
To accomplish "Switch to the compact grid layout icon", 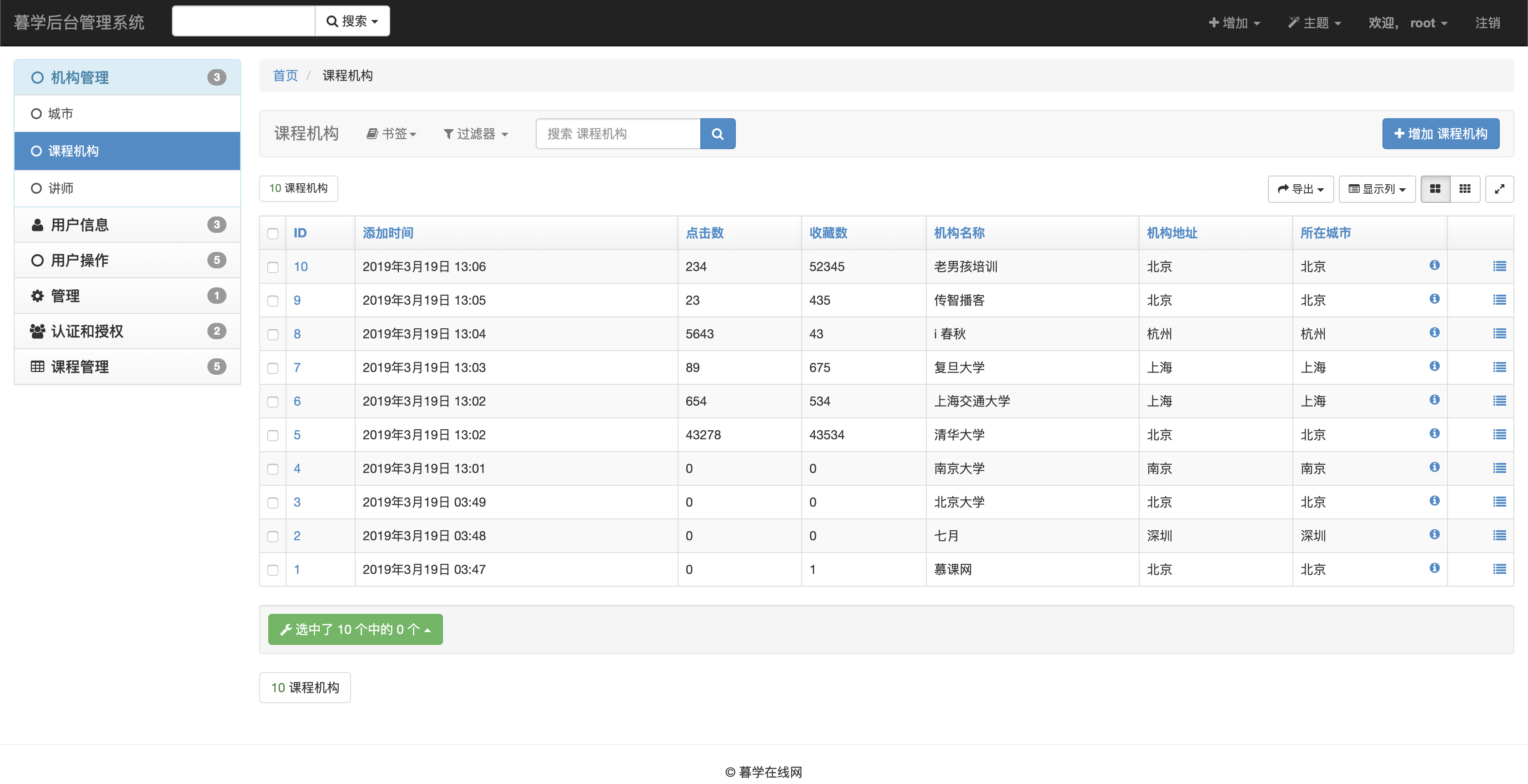I will [x=1464, y=189].
